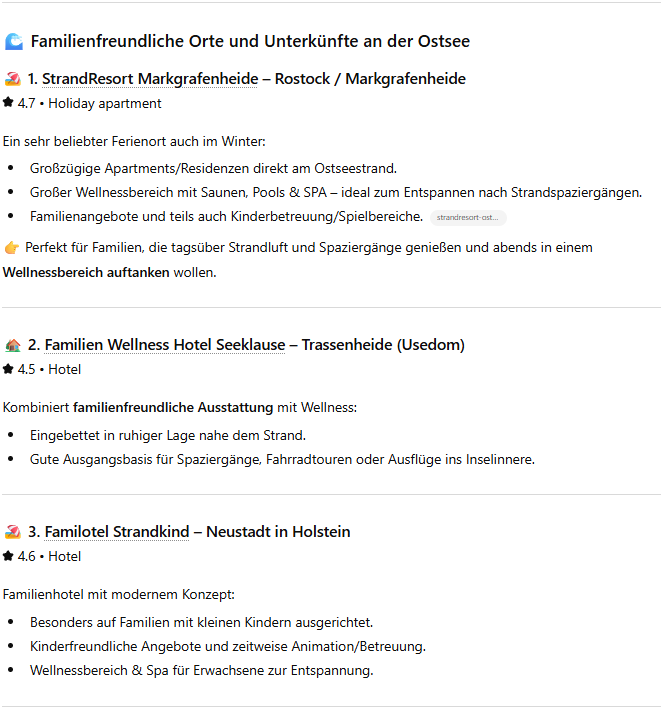661x711 pixels.
Task: Click the 'Neustadt in Holstein' location text
Action: click(278, 532)
